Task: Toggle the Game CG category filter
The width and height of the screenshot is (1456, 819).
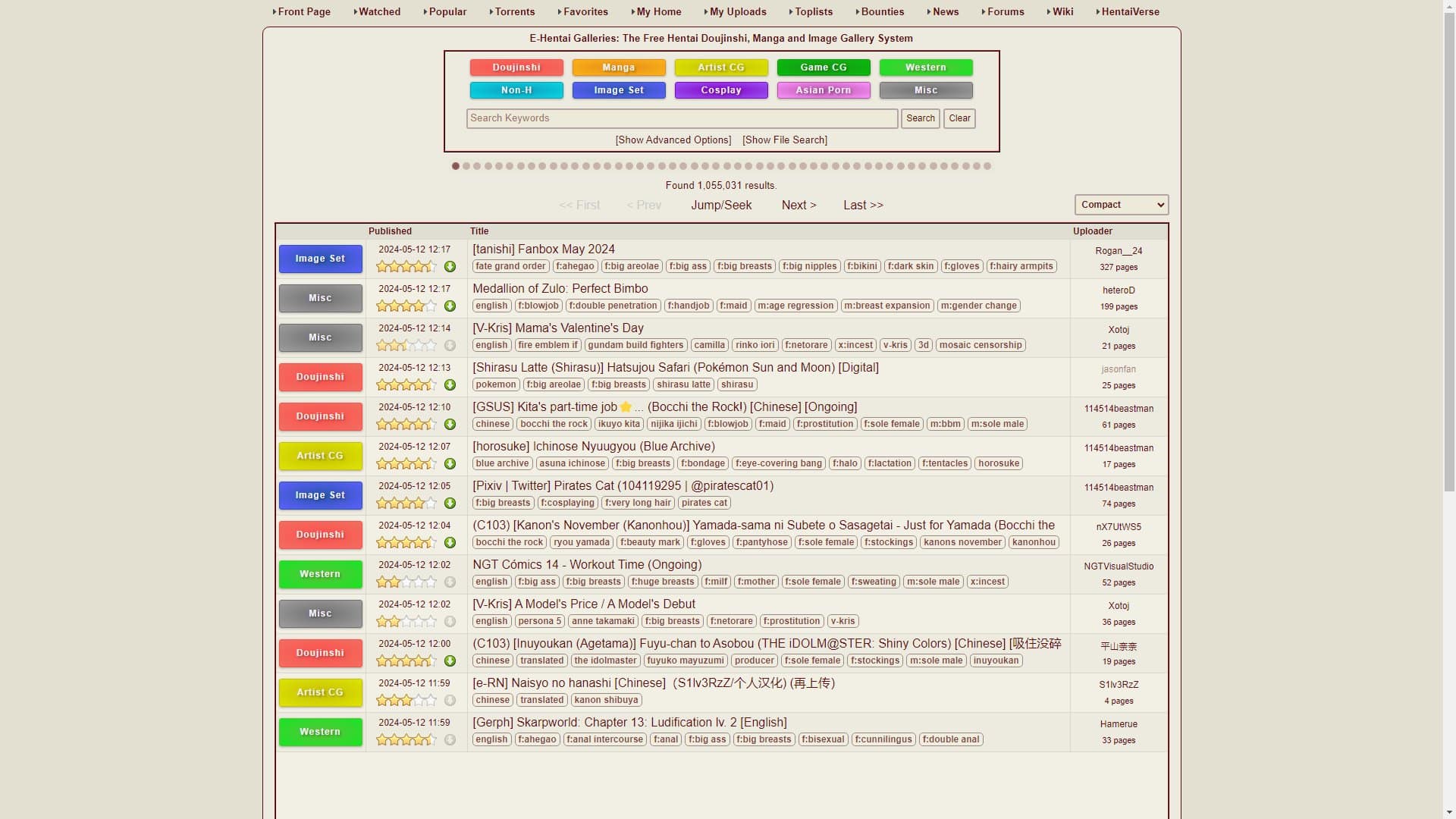Action: pyautogui.click(x=824, y=67)
